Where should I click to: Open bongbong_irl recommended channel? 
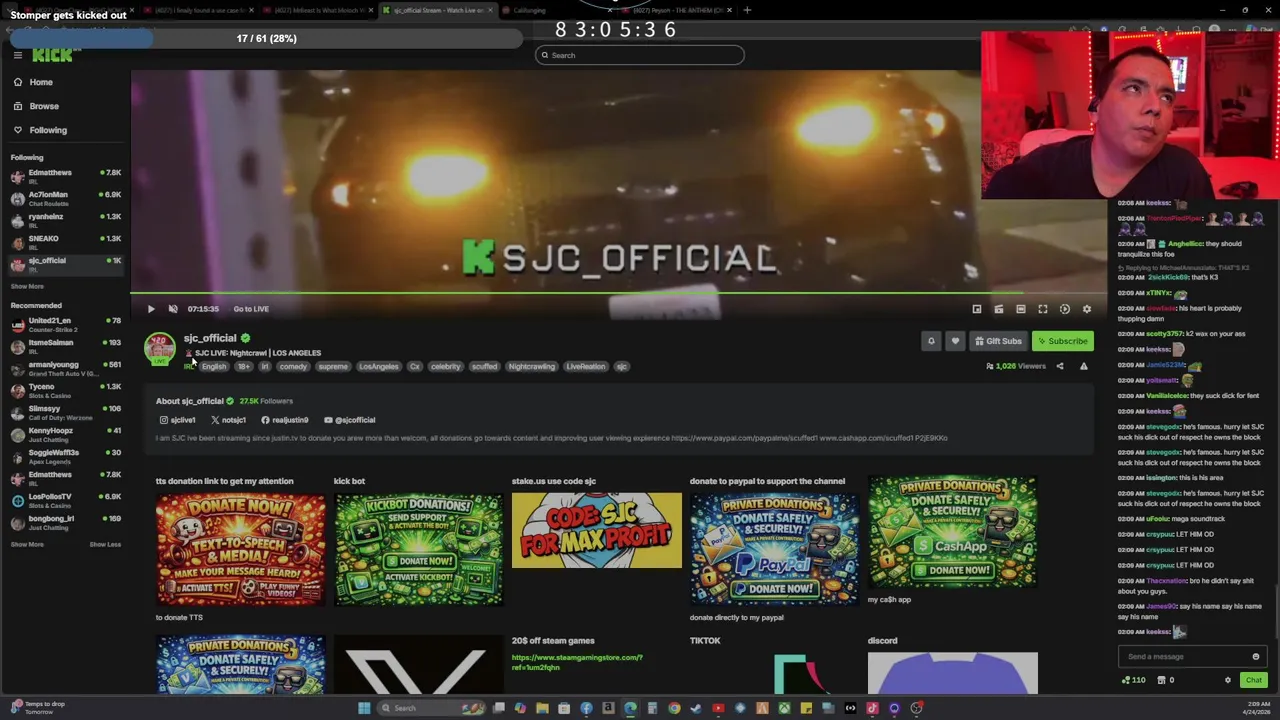(x=65, y=522)
